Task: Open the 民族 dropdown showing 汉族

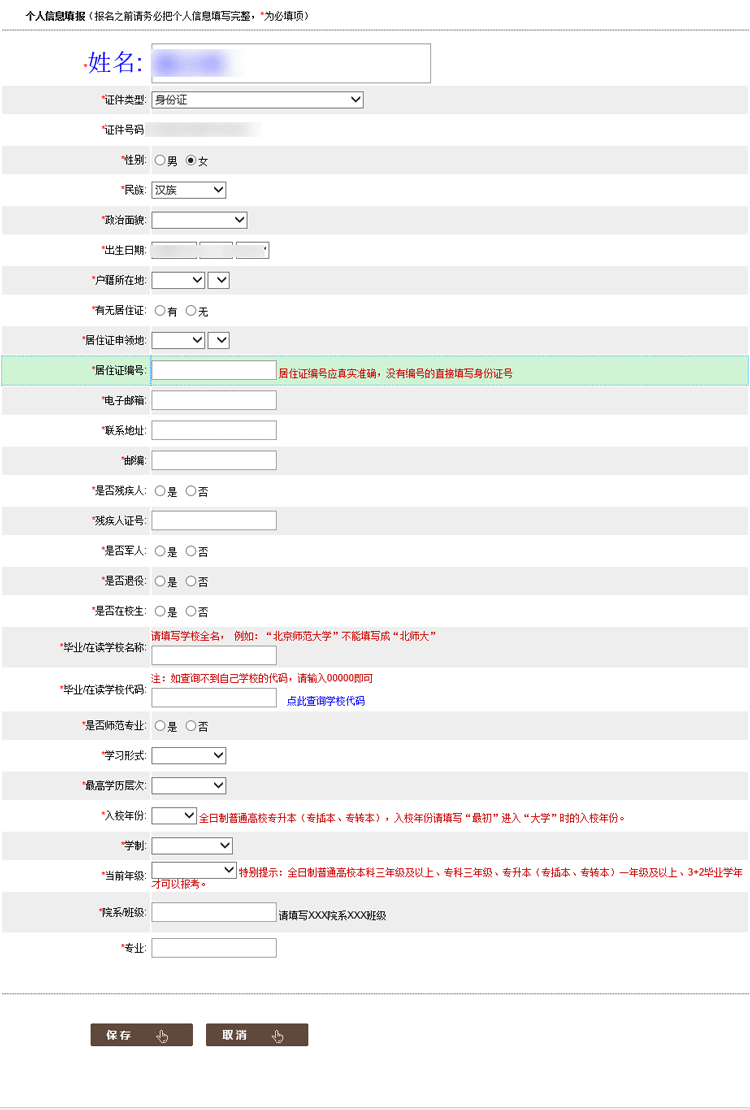Action: pyautogui.click(x=188, y=190)
